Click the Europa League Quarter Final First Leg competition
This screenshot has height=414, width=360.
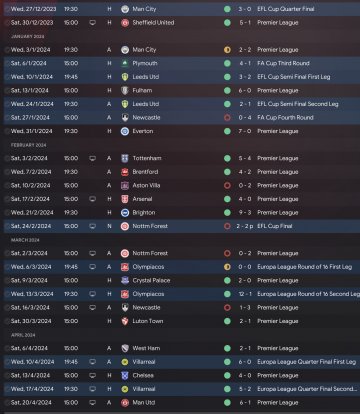[x=306, y=362]
